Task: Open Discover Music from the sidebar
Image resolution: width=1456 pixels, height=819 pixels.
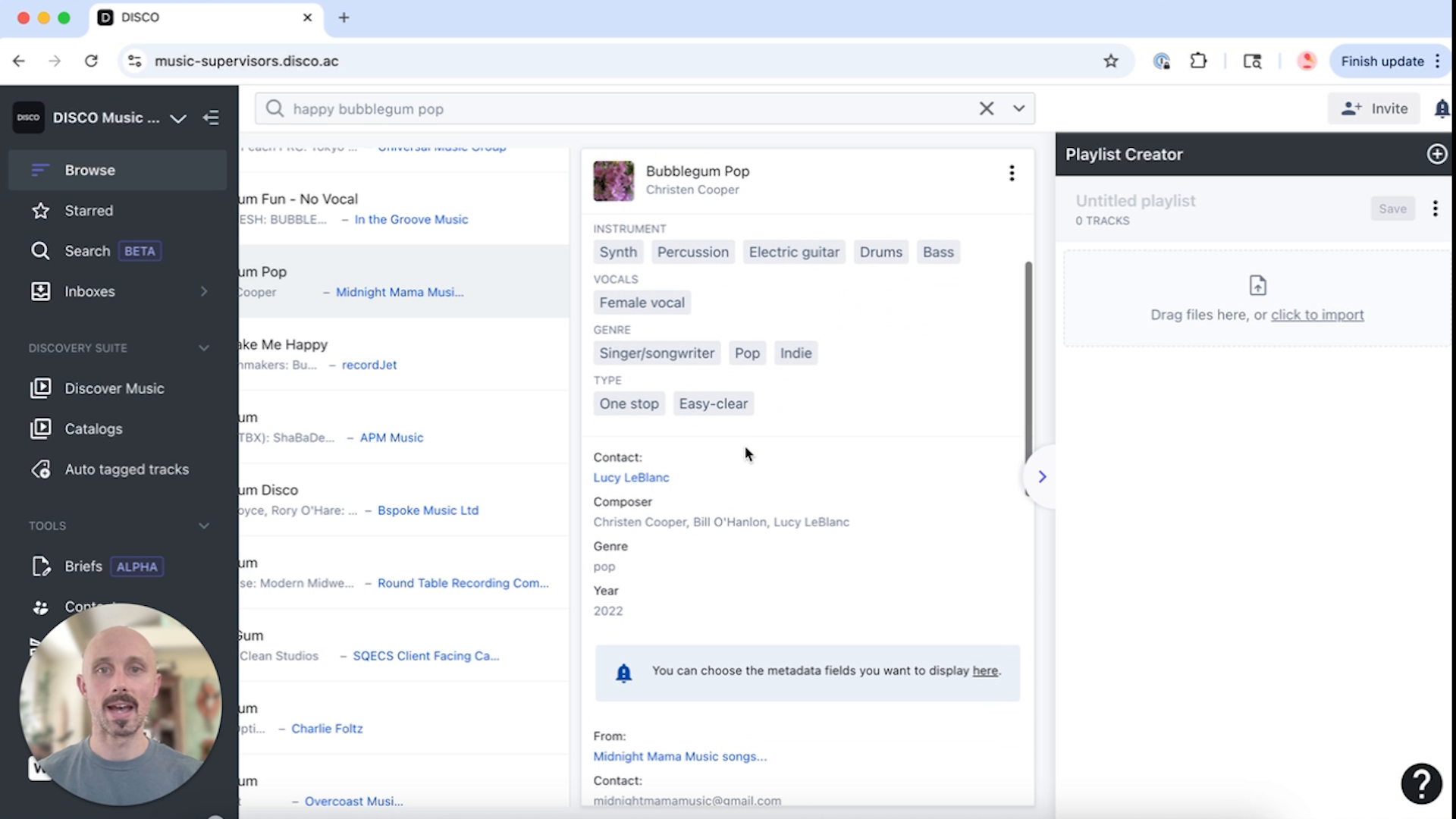Action: tap(114, 388)
